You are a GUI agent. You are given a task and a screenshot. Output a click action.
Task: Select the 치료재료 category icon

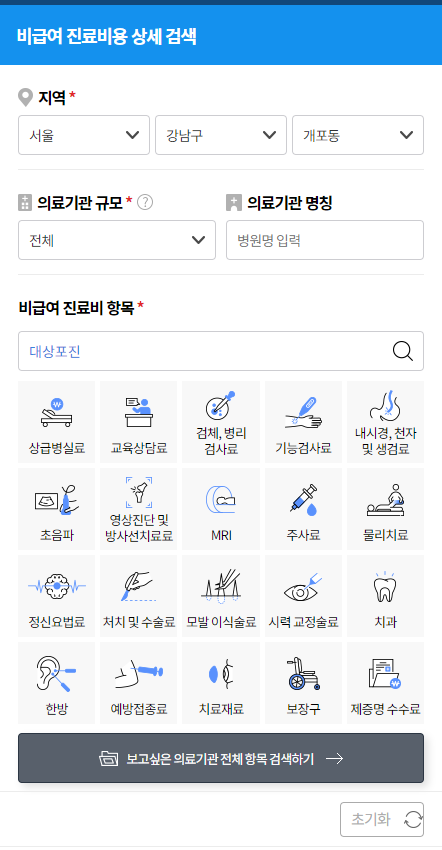tap(221, 682)
